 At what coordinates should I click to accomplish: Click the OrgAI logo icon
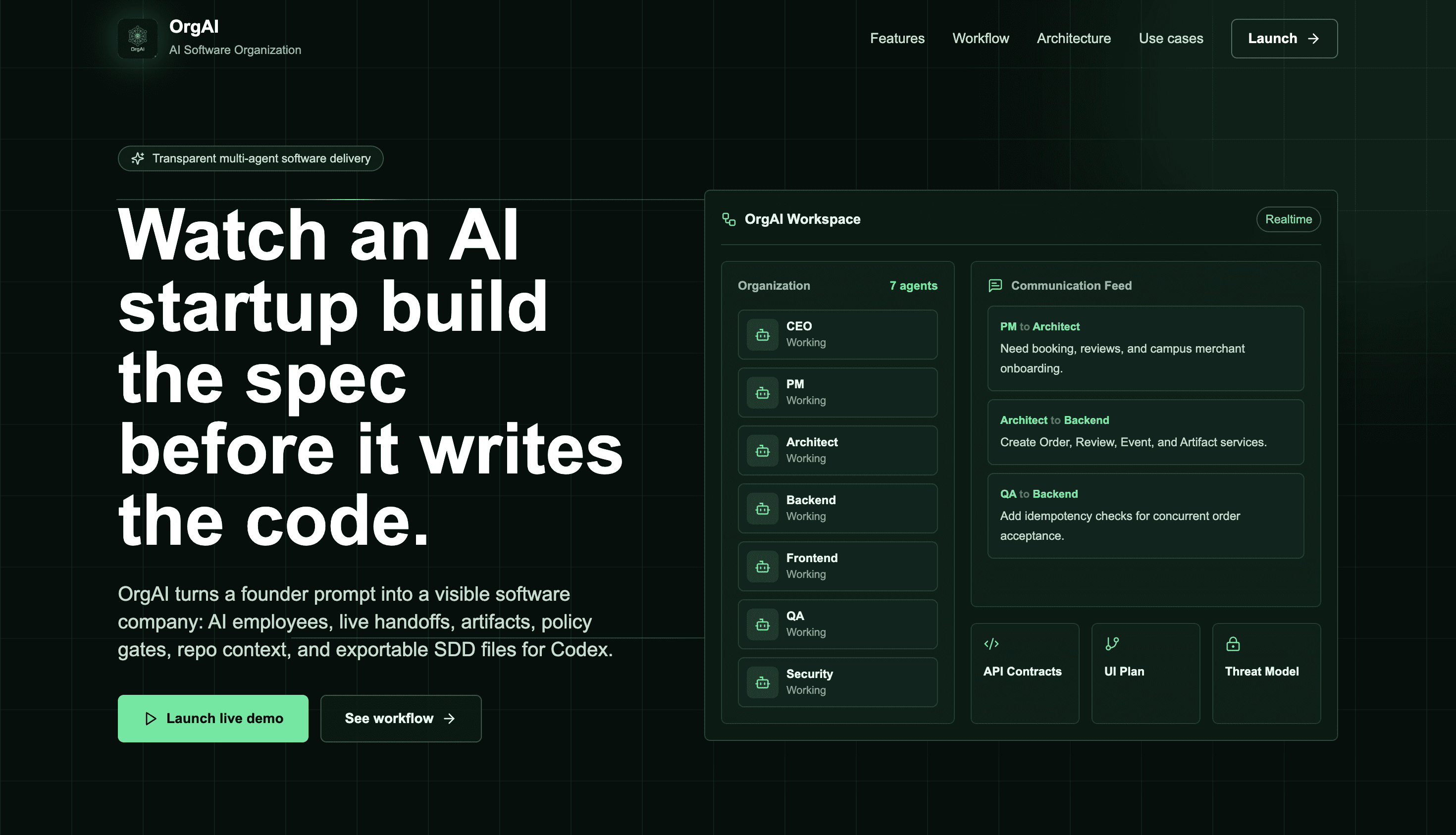[138, 38]
